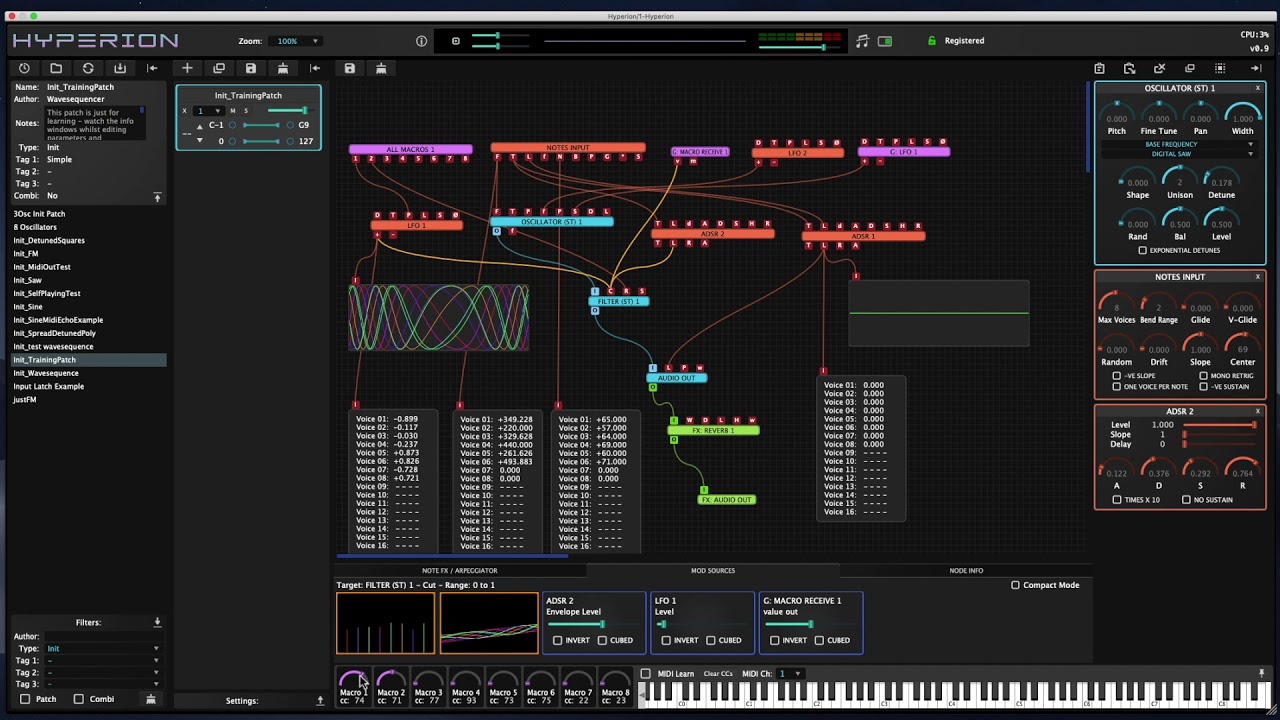
Task: Duplicate the layer using the copy icon
Action: (219, 68)
